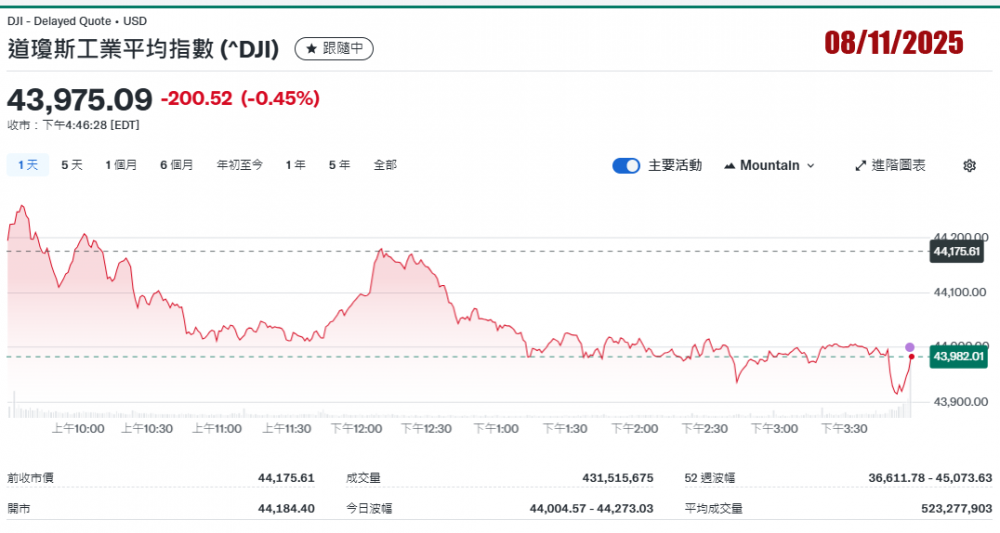
Task: Select the 1年 range tab
Action: click(x=295, y=165)
